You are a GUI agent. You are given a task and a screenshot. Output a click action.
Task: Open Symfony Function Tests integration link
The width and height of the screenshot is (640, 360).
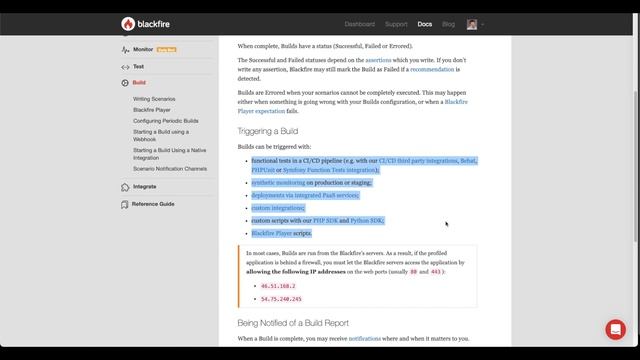click(329, 170)
